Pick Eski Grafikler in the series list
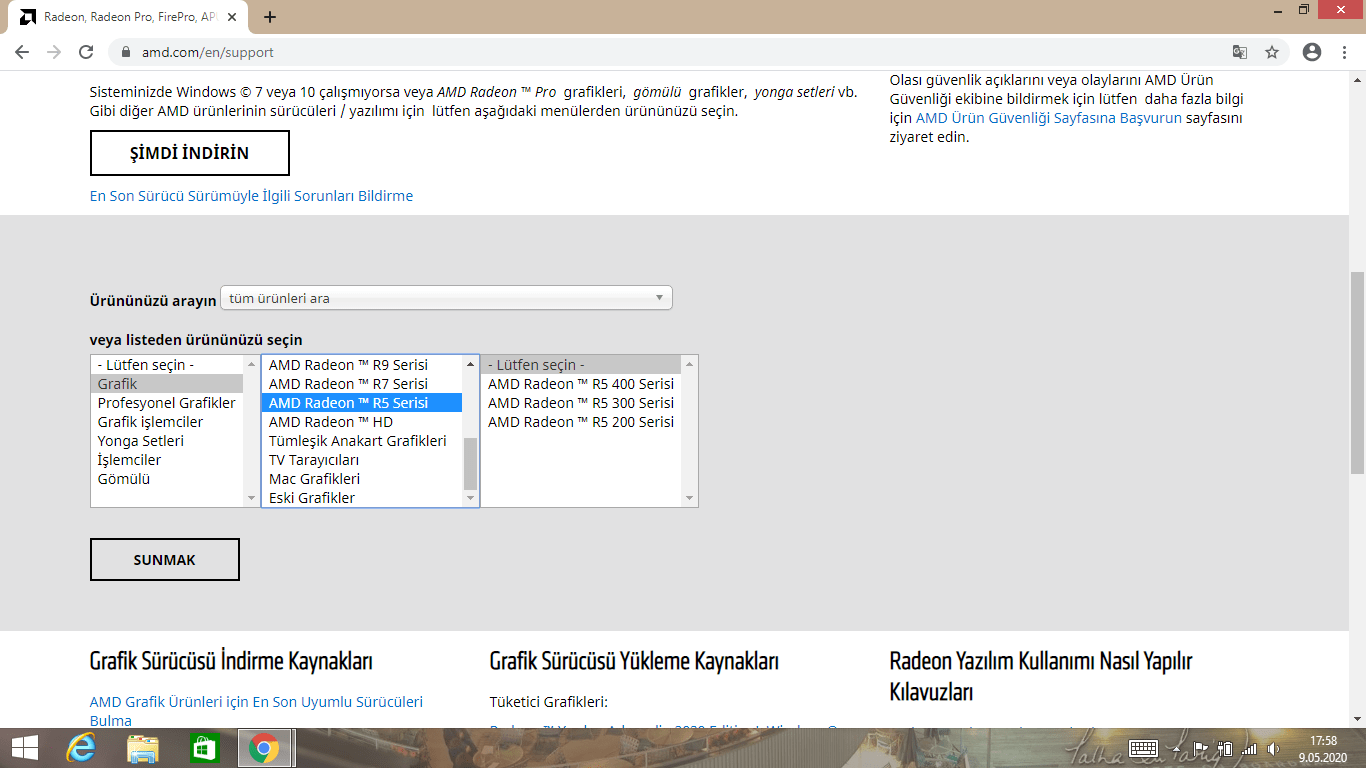1366x768 pixels. (362, 498)
